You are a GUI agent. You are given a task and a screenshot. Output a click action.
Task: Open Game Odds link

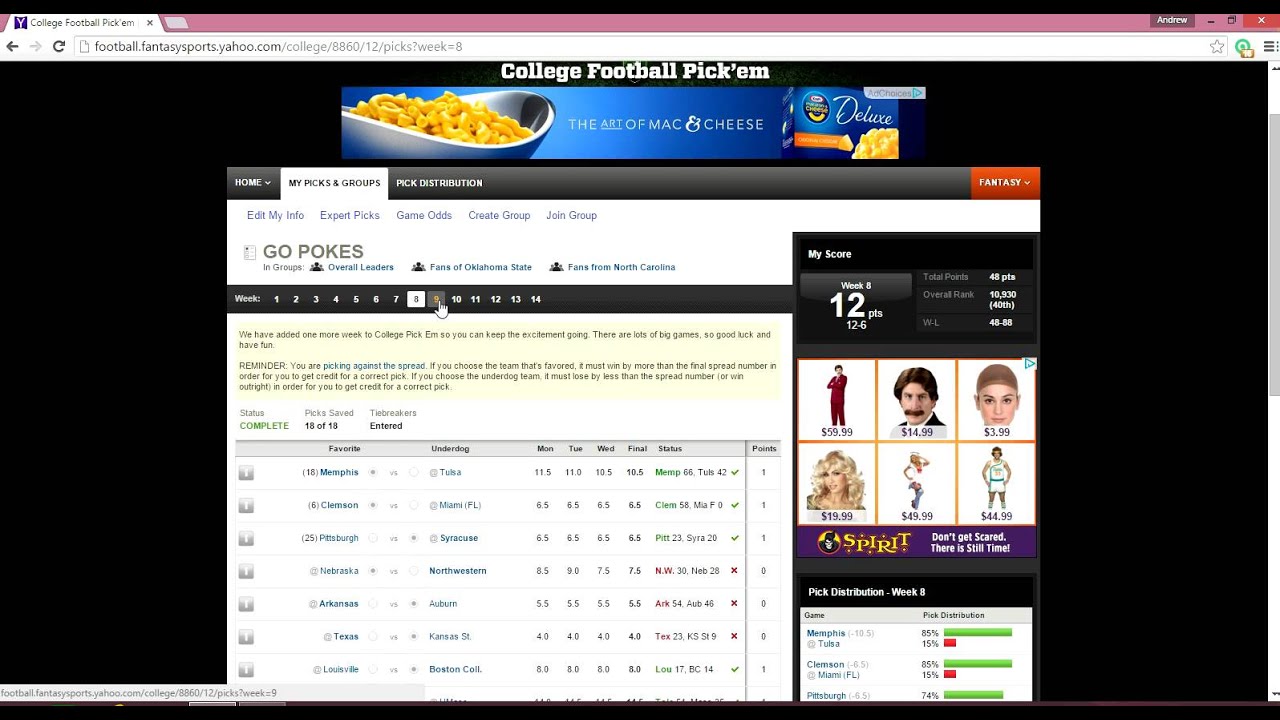click(x=424, y=215)
